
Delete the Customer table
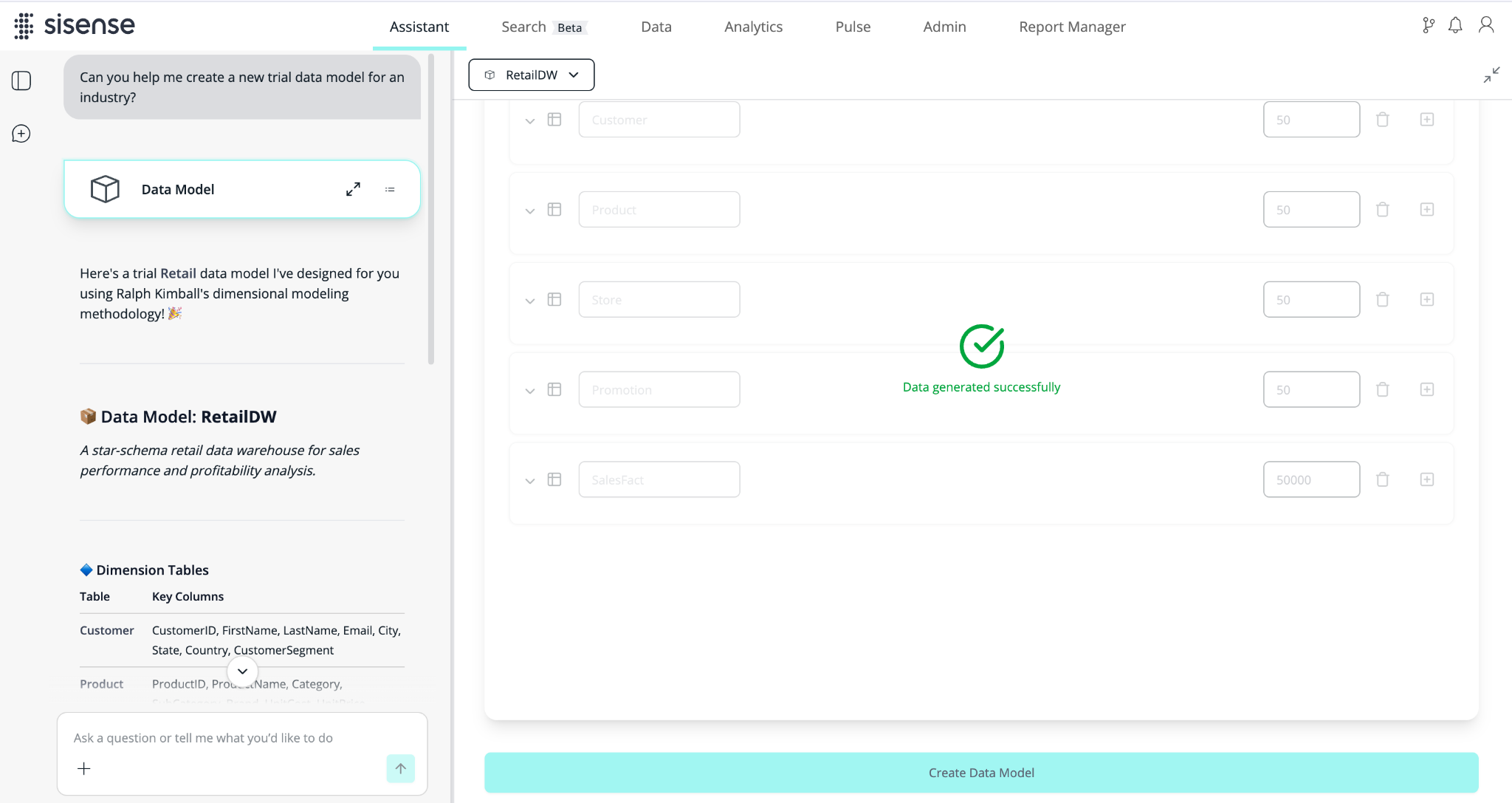[1383, 120]
